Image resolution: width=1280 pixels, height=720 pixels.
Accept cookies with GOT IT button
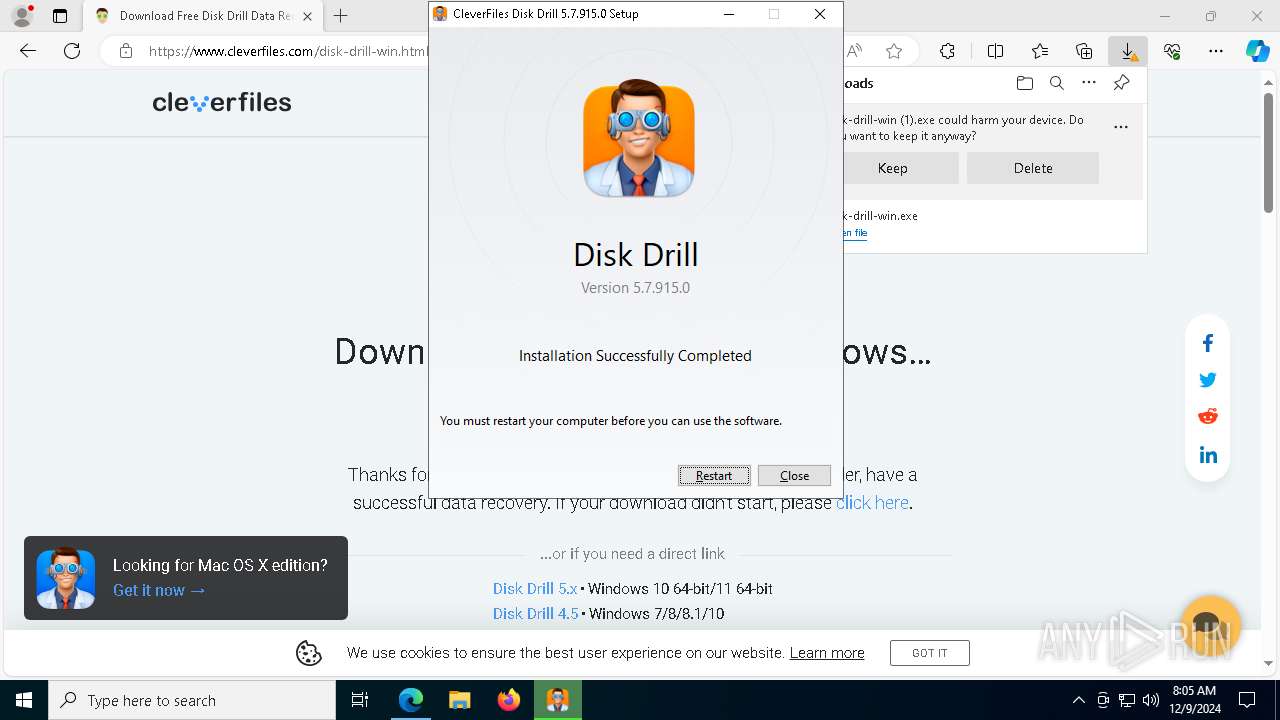click(929, 653)
